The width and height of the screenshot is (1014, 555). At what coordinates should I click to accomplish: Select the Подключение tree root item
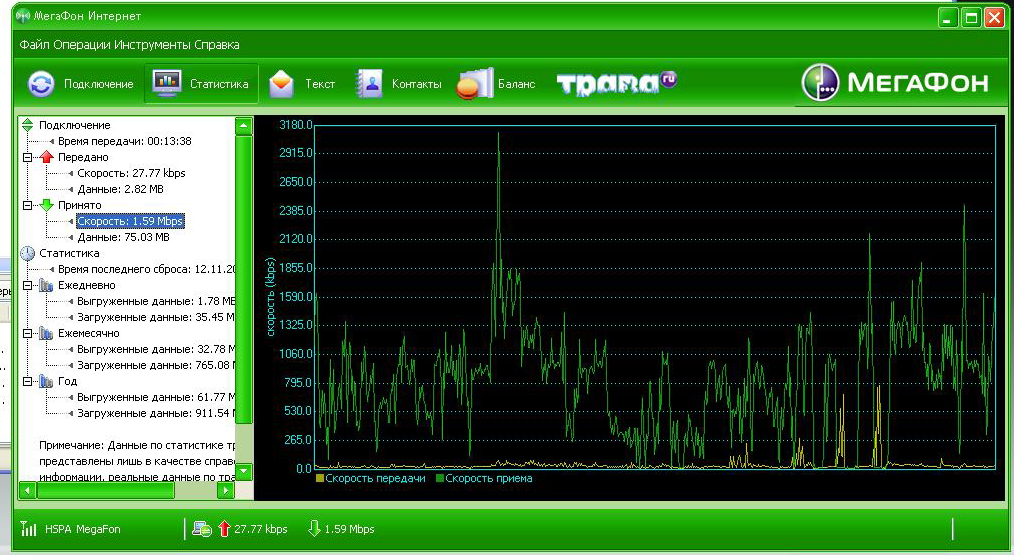click(x=74, y=125)
